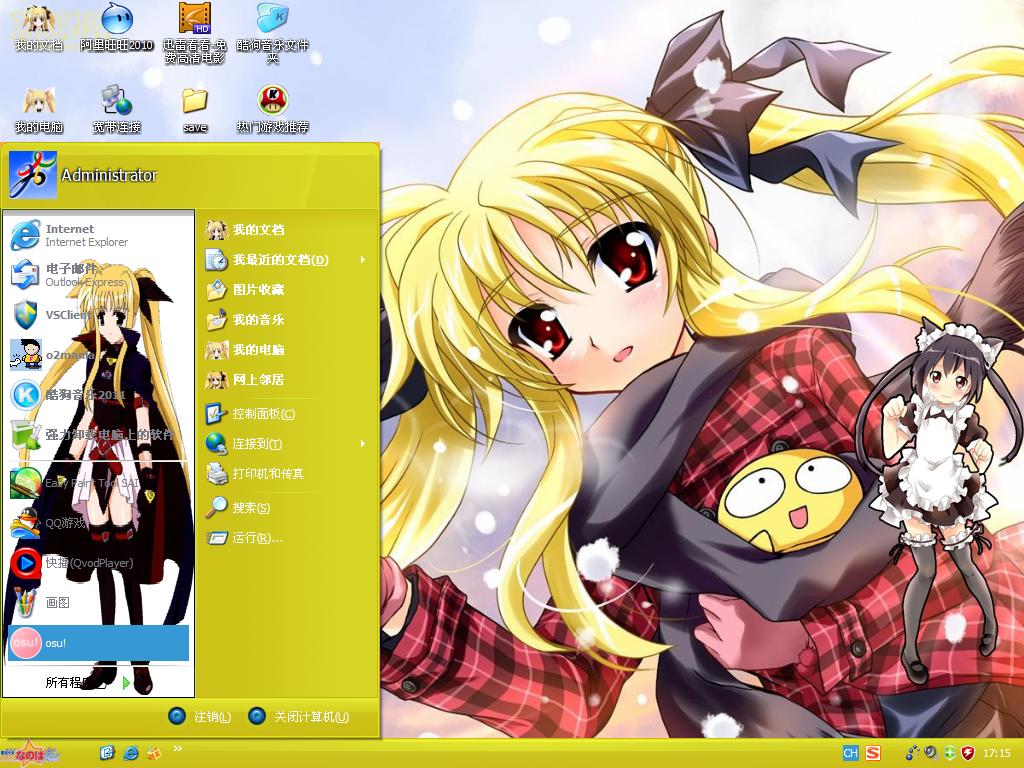Open 迅雷看看 HD movie desktop icon
Image resolution: width=1024 pixels, height=768 pixels.
click(x=195, y=34)
